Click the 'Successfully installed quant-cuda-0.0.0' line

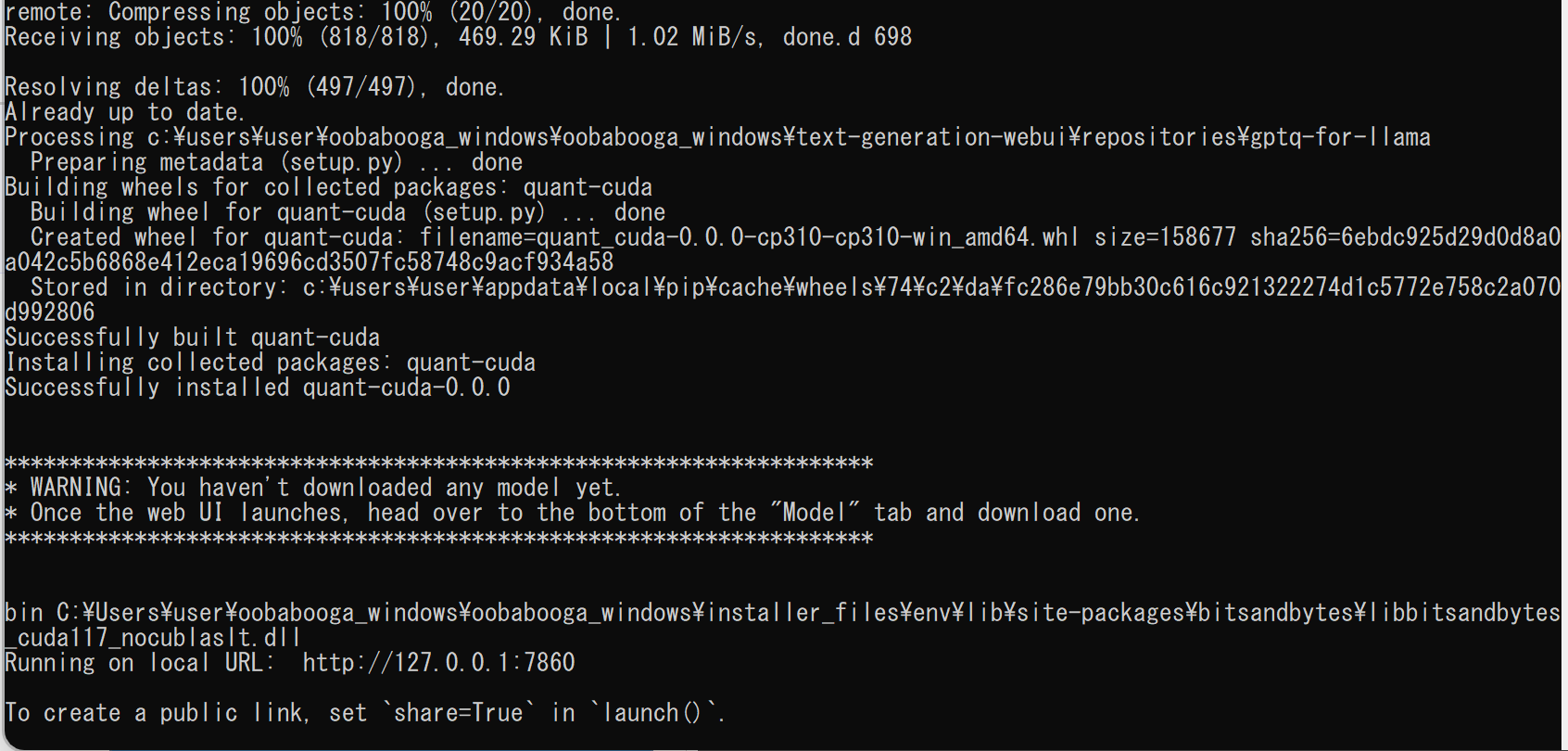point(258,388)
